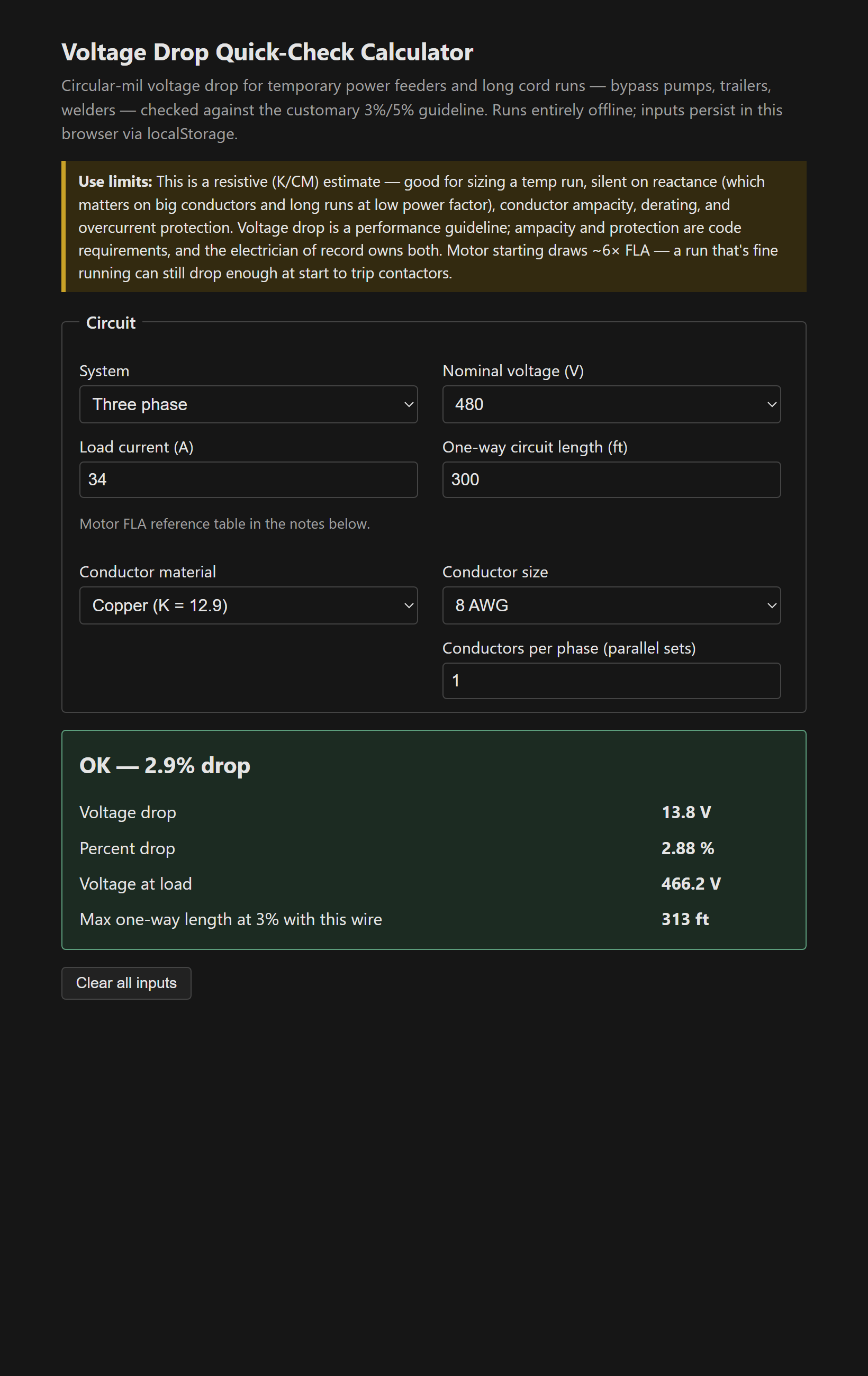
Task: Open the Conductor material dropdown
Action: coord(249,605)
